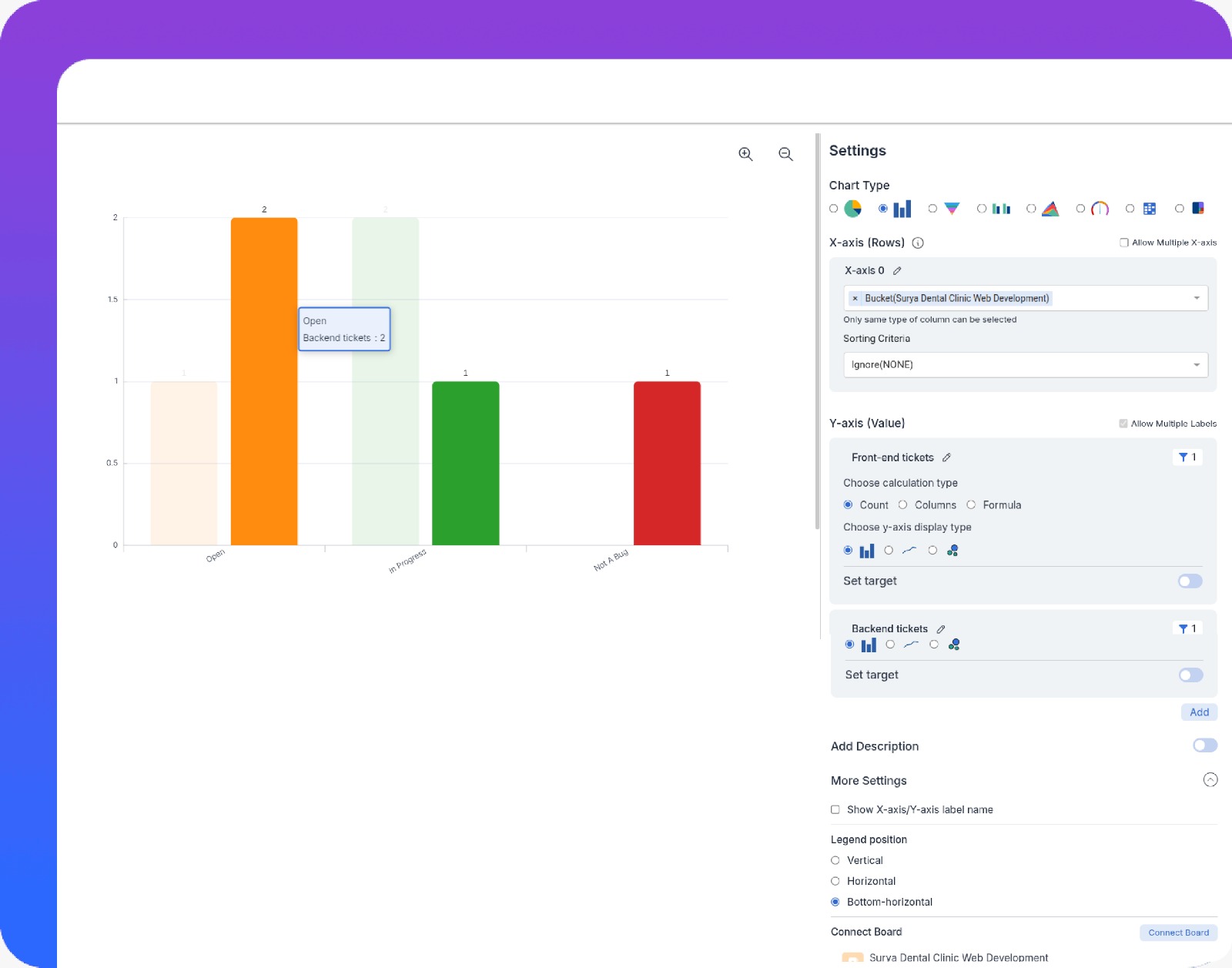Collapse the More Settings section
This screenshot has width=1232, height=968.
pyautogui.click(x=1210, y=779)
